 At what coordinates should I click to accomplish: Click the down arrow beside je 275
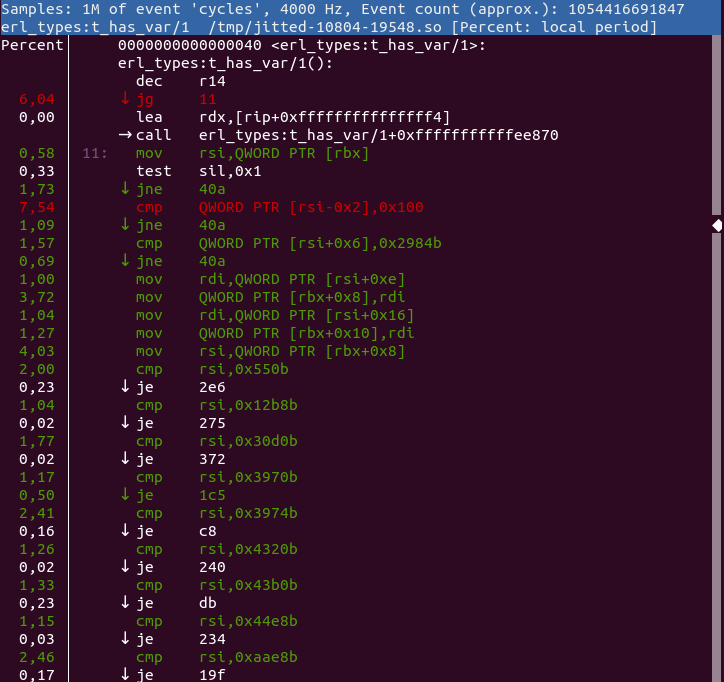click(x=125, y=423)
